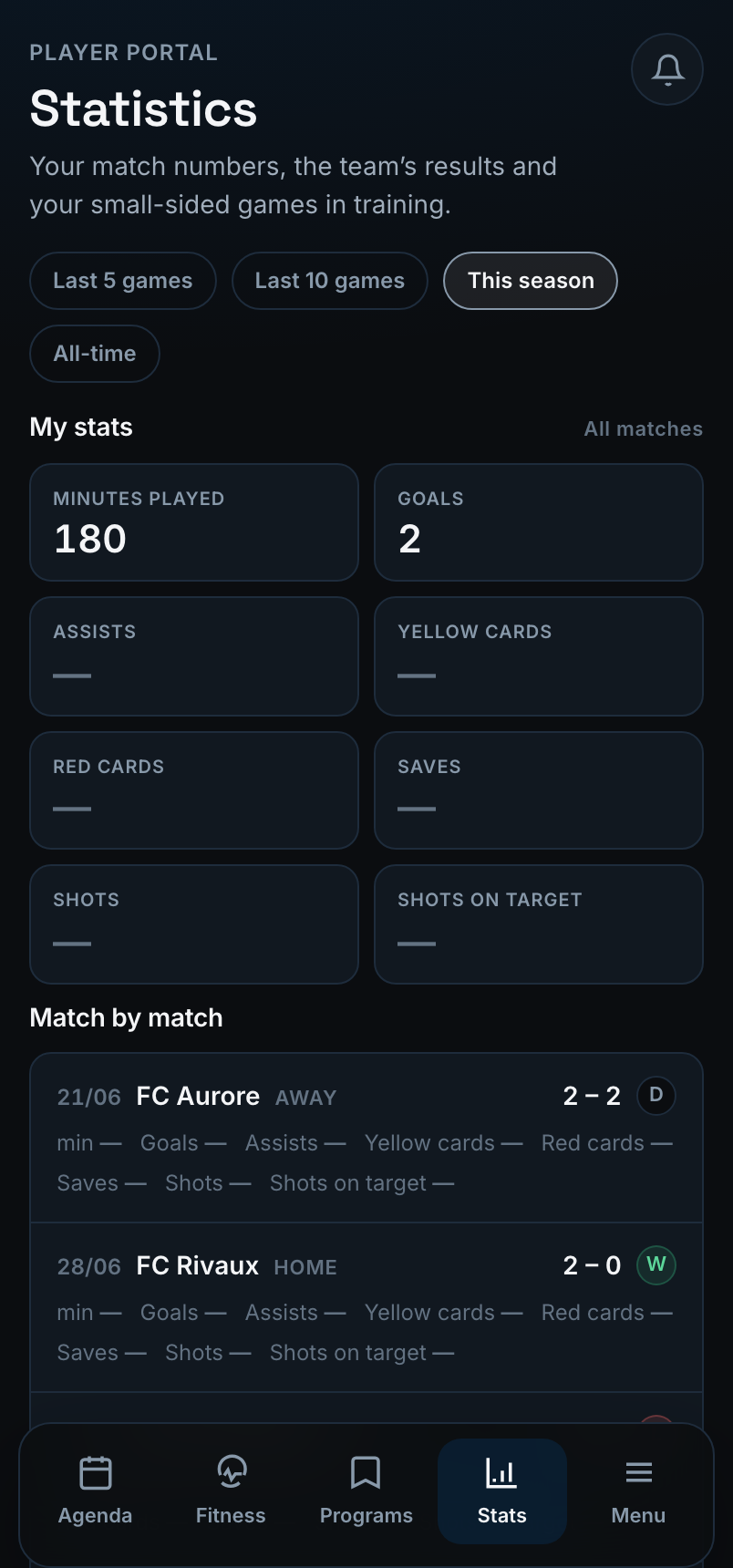Switch to the Programs tab label
This screenshot has height=1568, width=733.
366,1515
